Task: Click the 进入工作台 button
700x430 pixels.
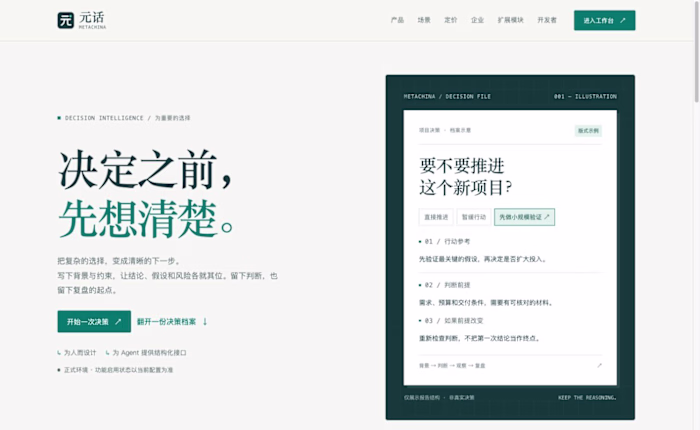Action: click(604, 21)
